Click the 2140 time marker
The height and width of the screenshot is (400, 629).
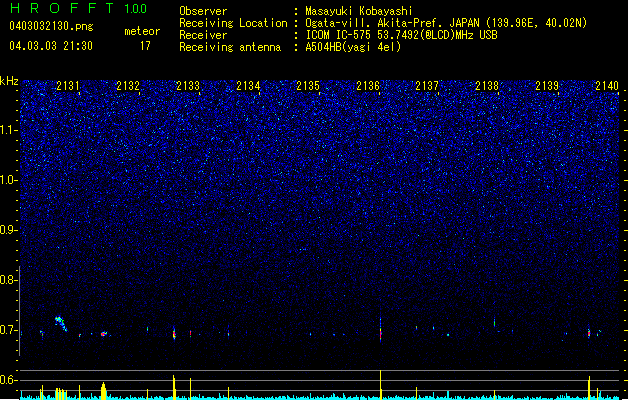[607, 86]
